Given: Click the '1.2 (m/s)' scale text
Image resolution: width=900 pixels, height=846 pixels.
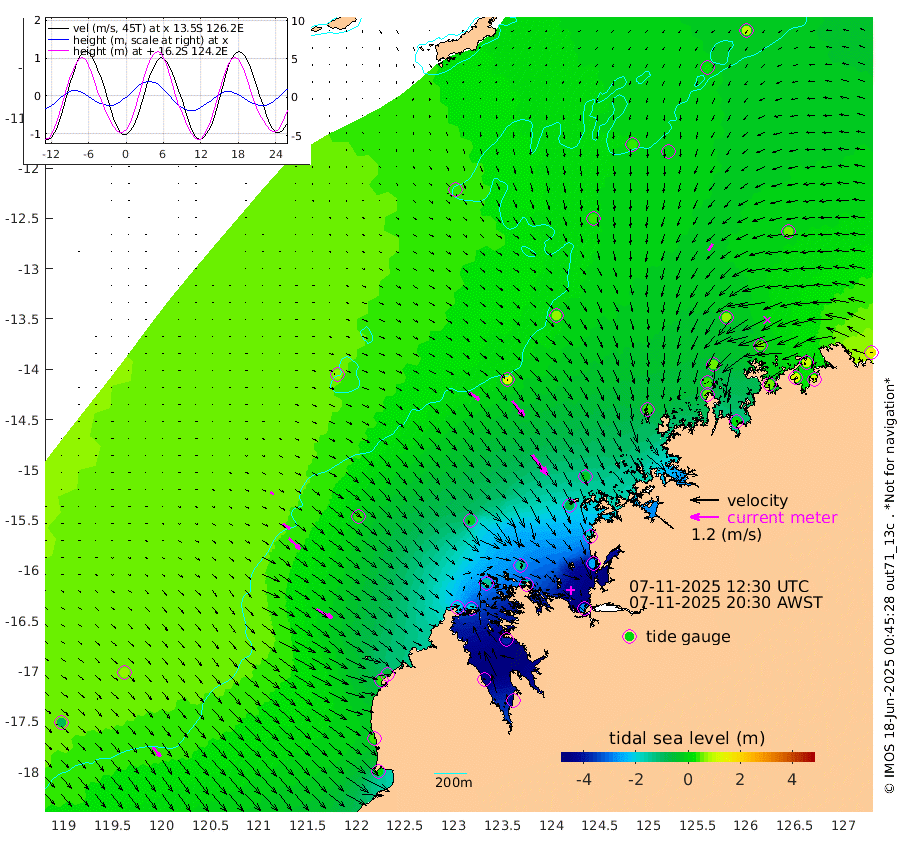Looking at the screenshot, I should coord(726,534).
